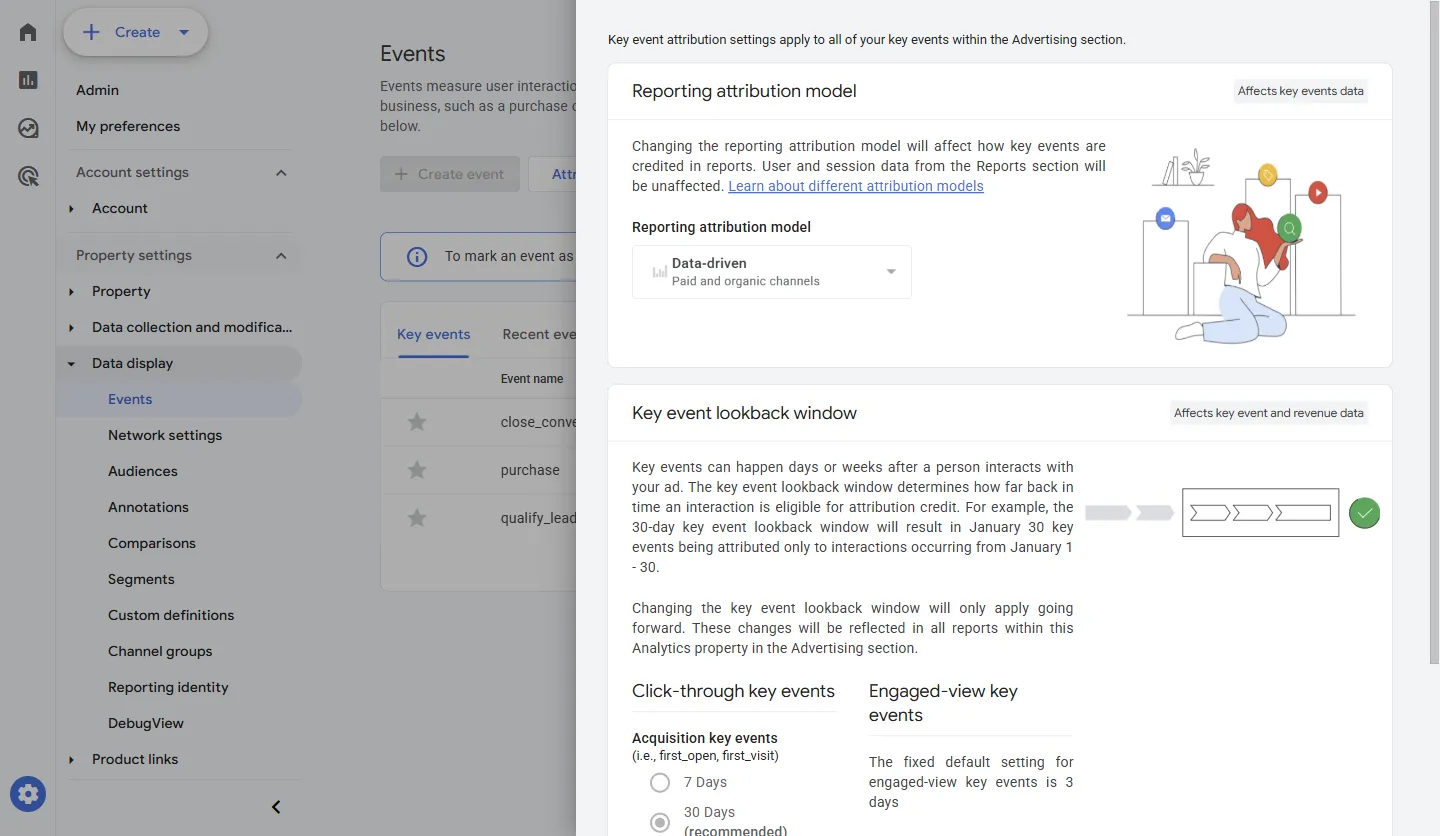Open Learn about different attribution models link
The width and height of the screenshot is (1440, 836).
(856, 186)
